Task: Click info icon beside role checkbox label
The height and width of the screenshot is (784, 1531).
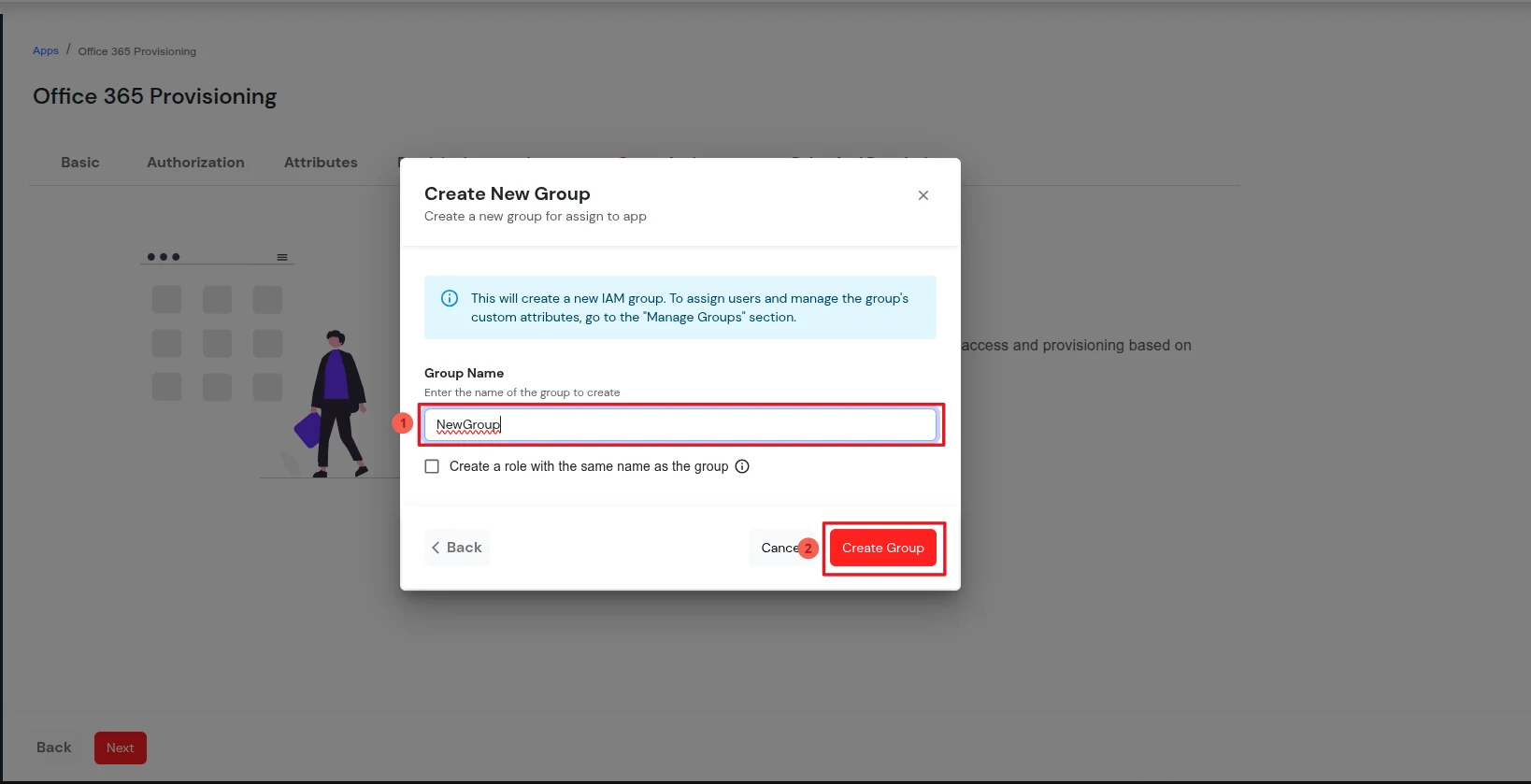Action: (x=742, y=466)
